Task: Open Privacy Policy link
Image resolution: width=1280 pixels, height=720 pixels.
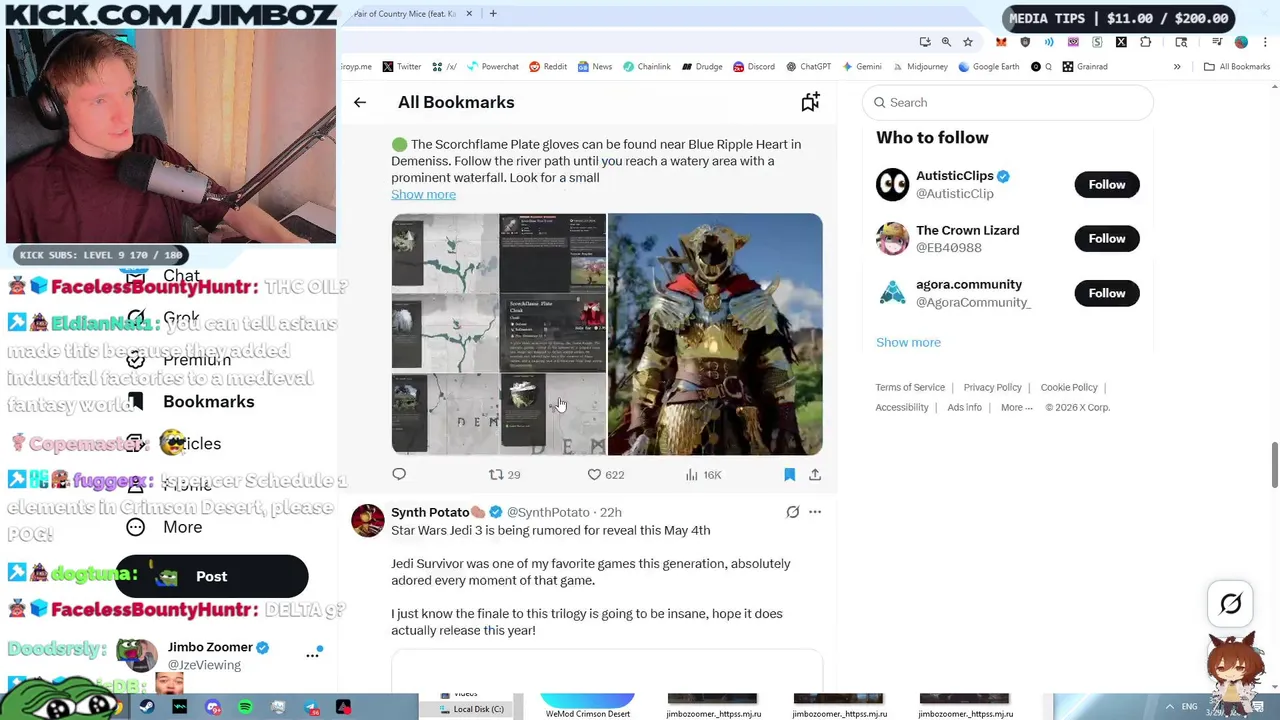Action: point(992,387)
